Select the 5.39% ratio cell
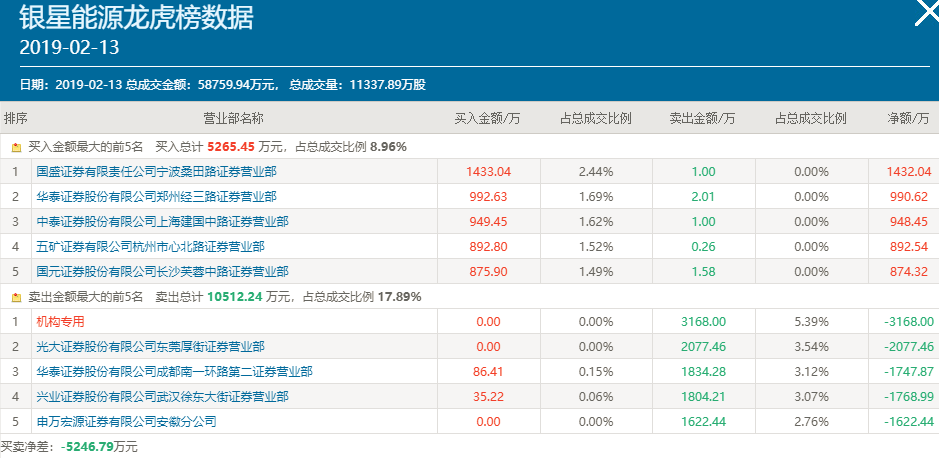Image resolution: width=939 pixels, height=458 pixels. click(811, 321)
